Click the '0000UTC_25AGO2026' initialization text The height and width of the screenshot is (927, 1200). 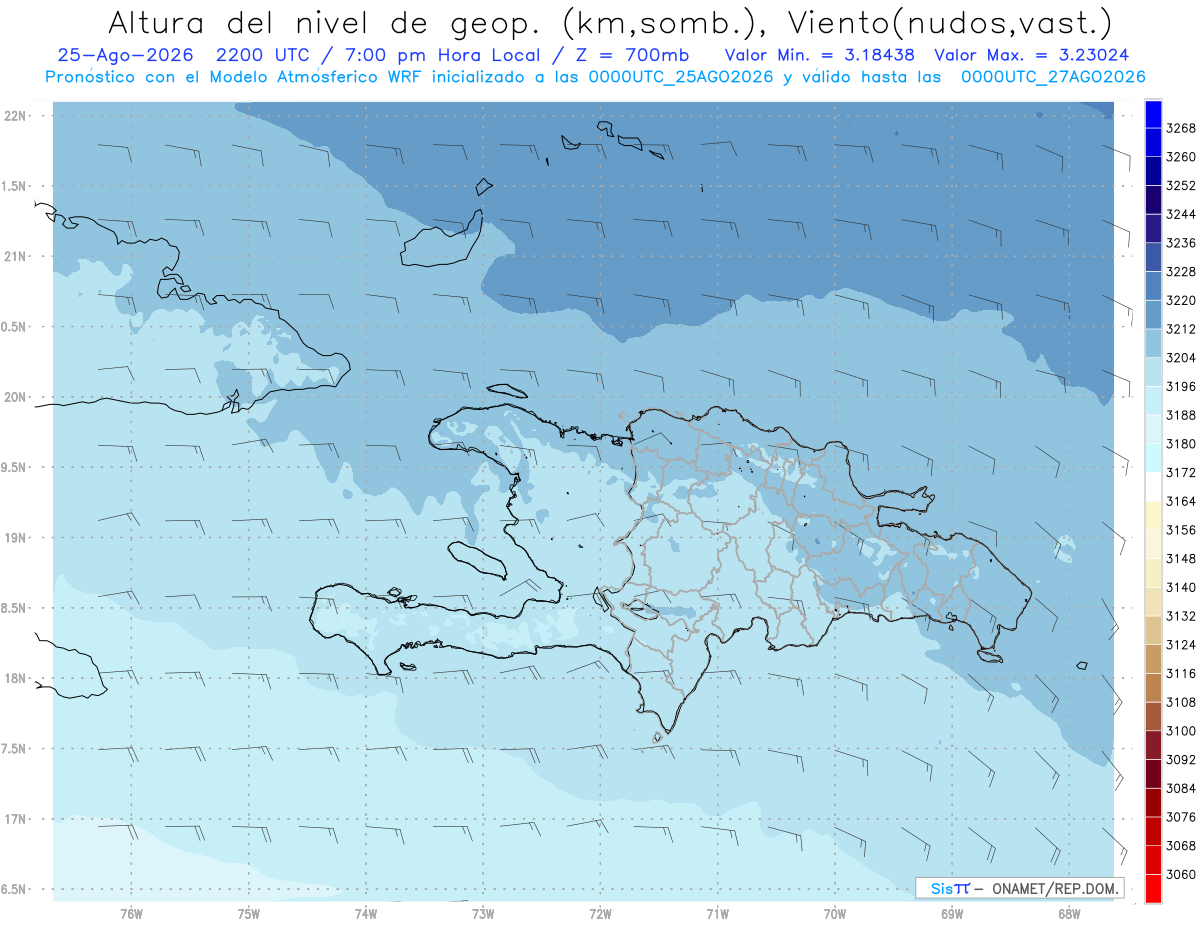tap(680, 77)
